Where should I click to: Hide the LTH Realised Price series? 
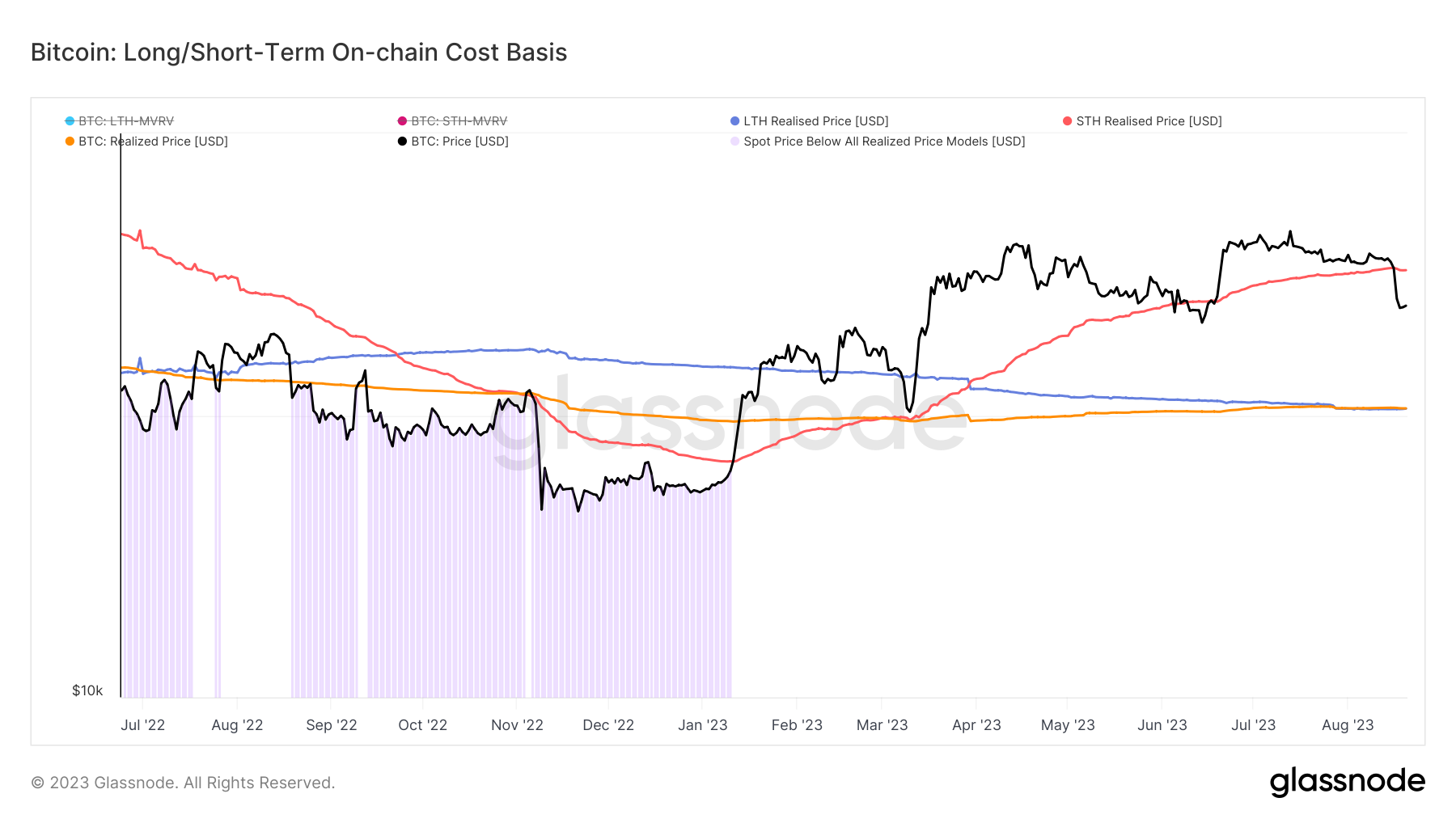pyautogui.click(x=815, y=121)
